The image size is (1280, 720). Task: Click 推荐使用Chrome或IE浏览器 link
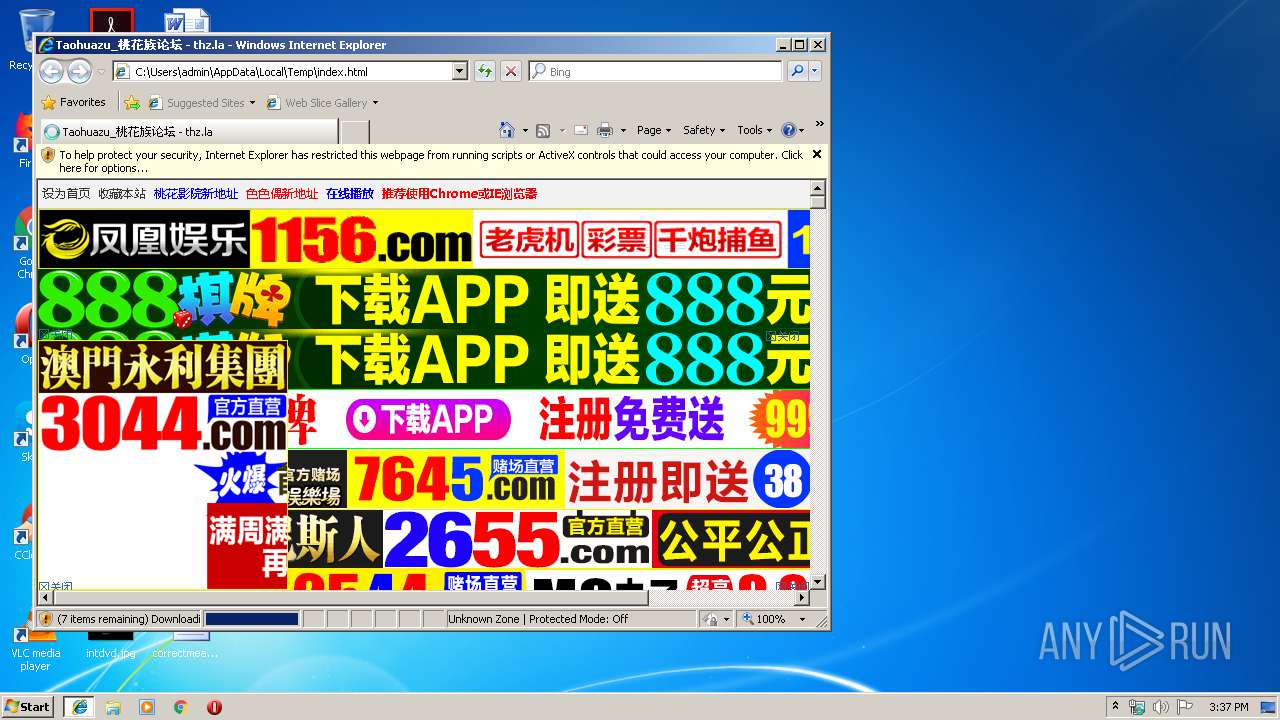coord(459,193)
